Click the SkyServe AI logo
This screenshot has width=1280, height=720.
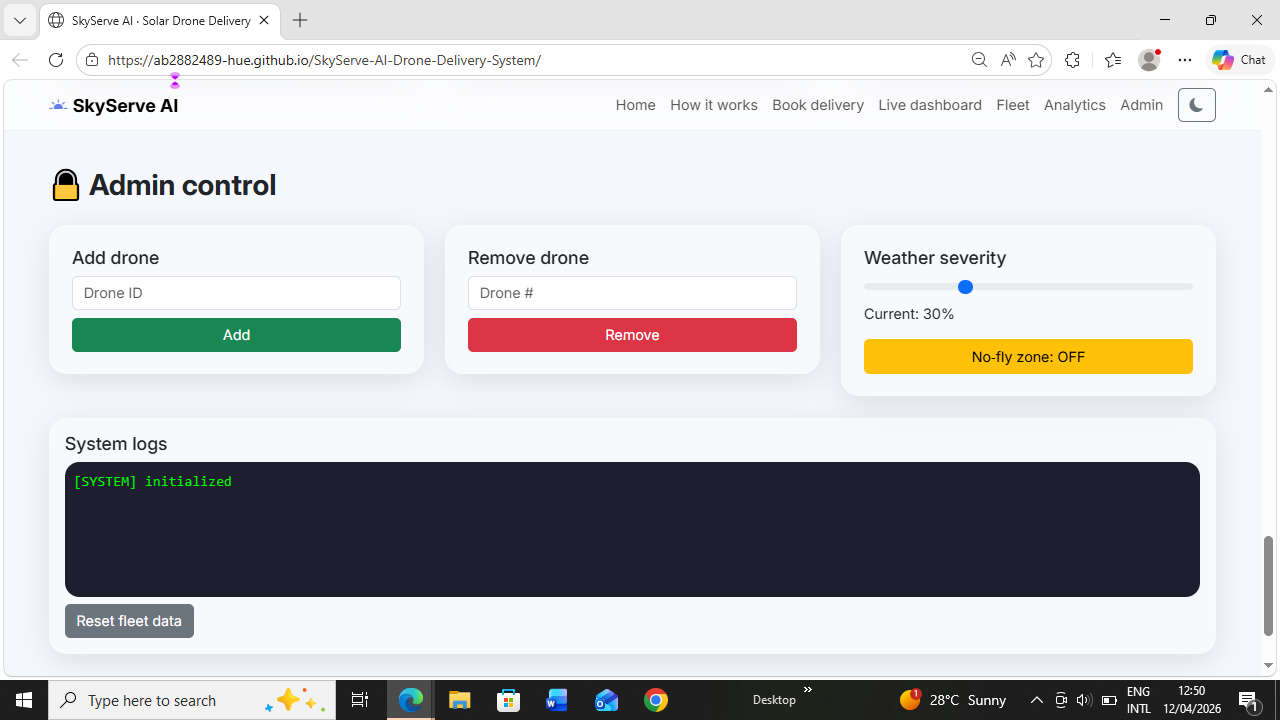click(x=114, y=105)
